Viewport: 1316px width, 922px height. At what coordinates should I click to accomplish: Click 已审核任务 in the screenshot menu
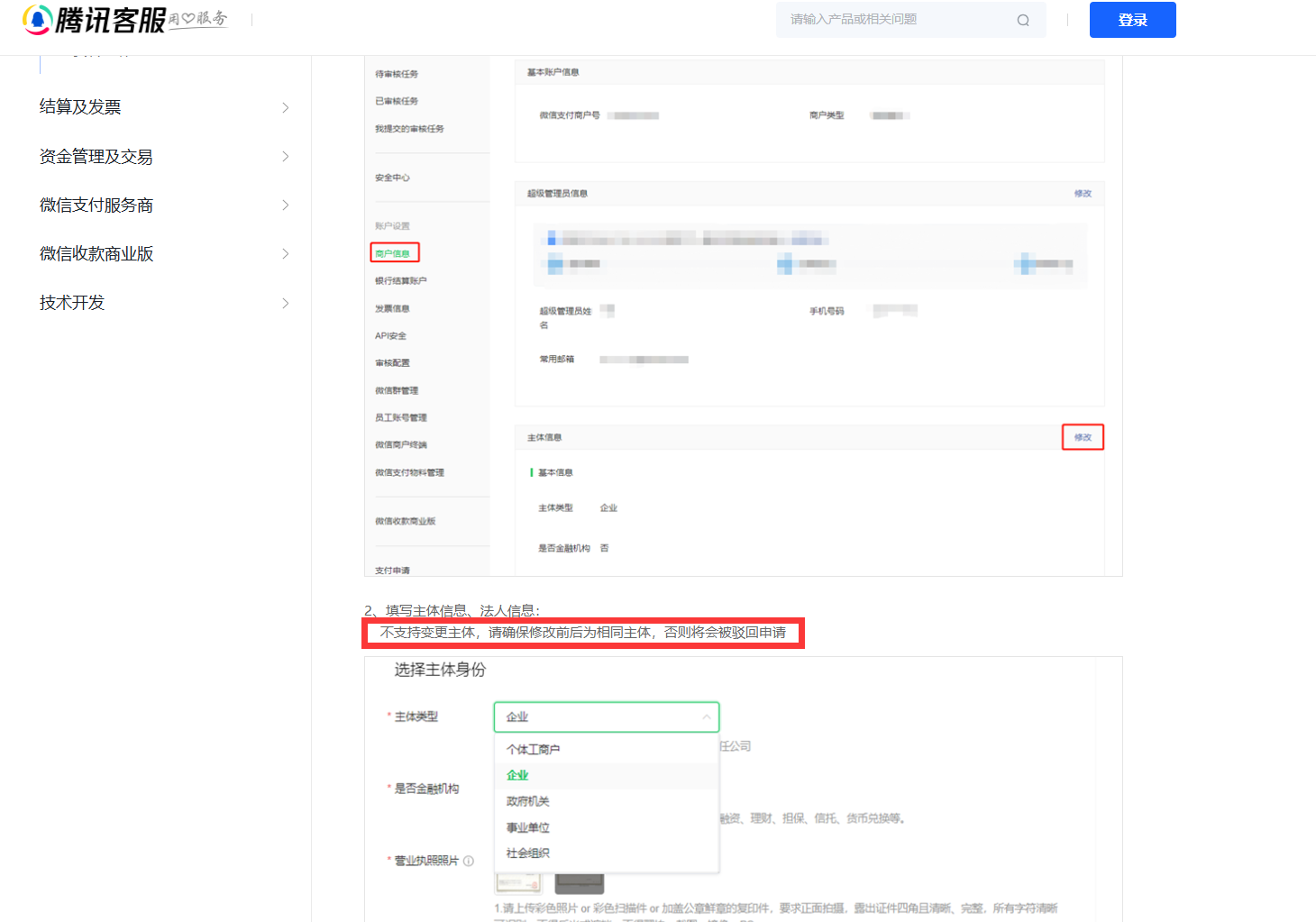(397, 101)
